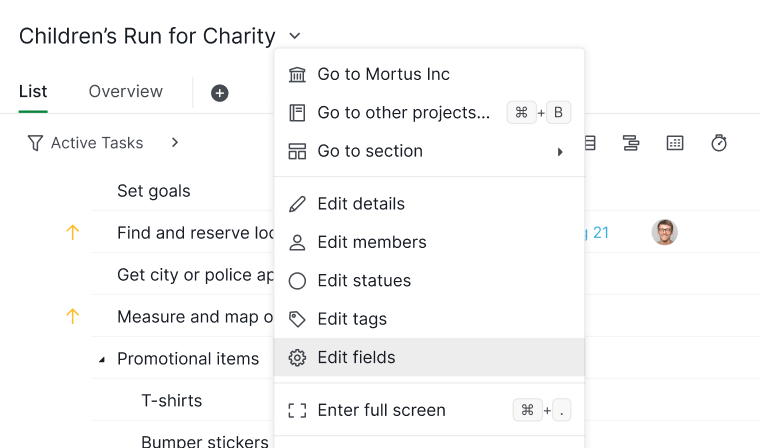
Task: Open the Gantt chart view icon
Action: [x=631, y=143]
